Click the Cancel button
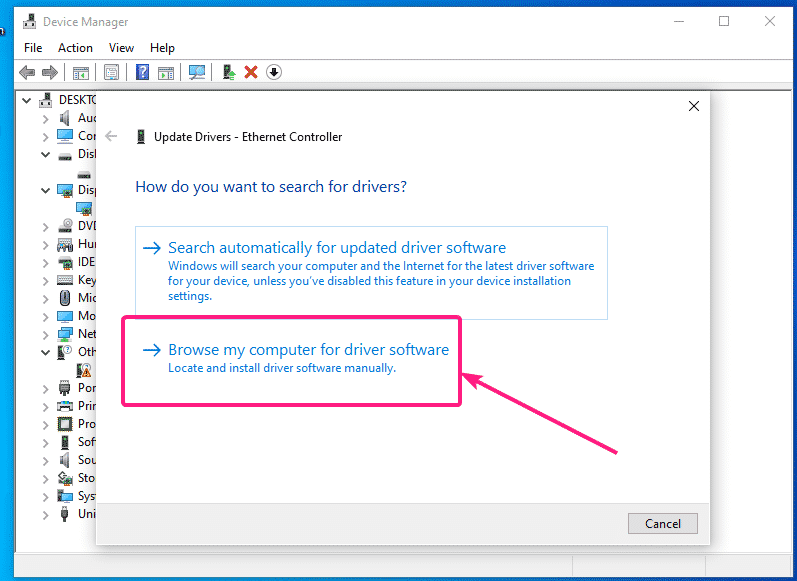797x581 pixels. point(662,524)
